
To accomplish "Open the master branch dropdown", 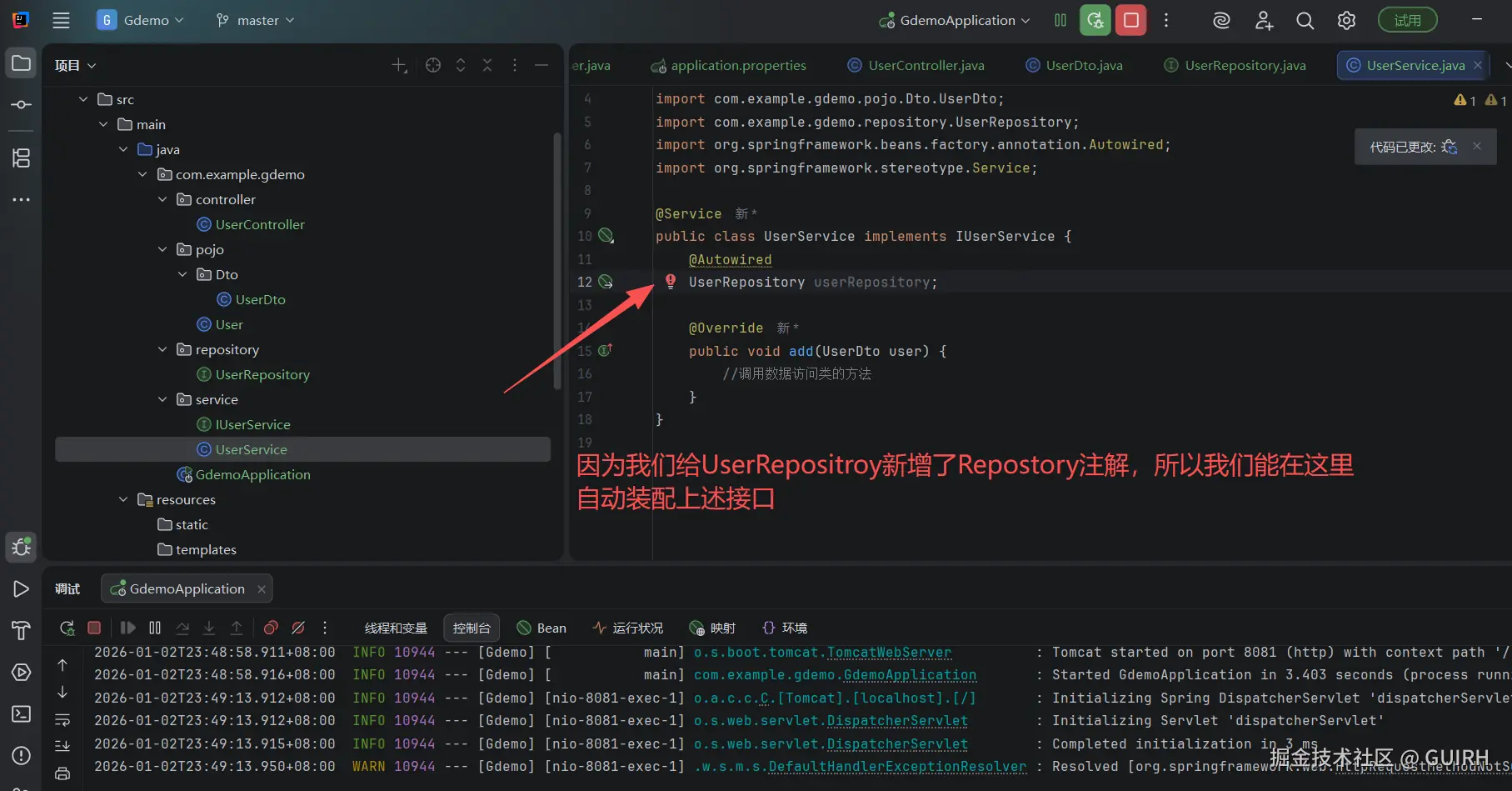I will tap(255, 21).
